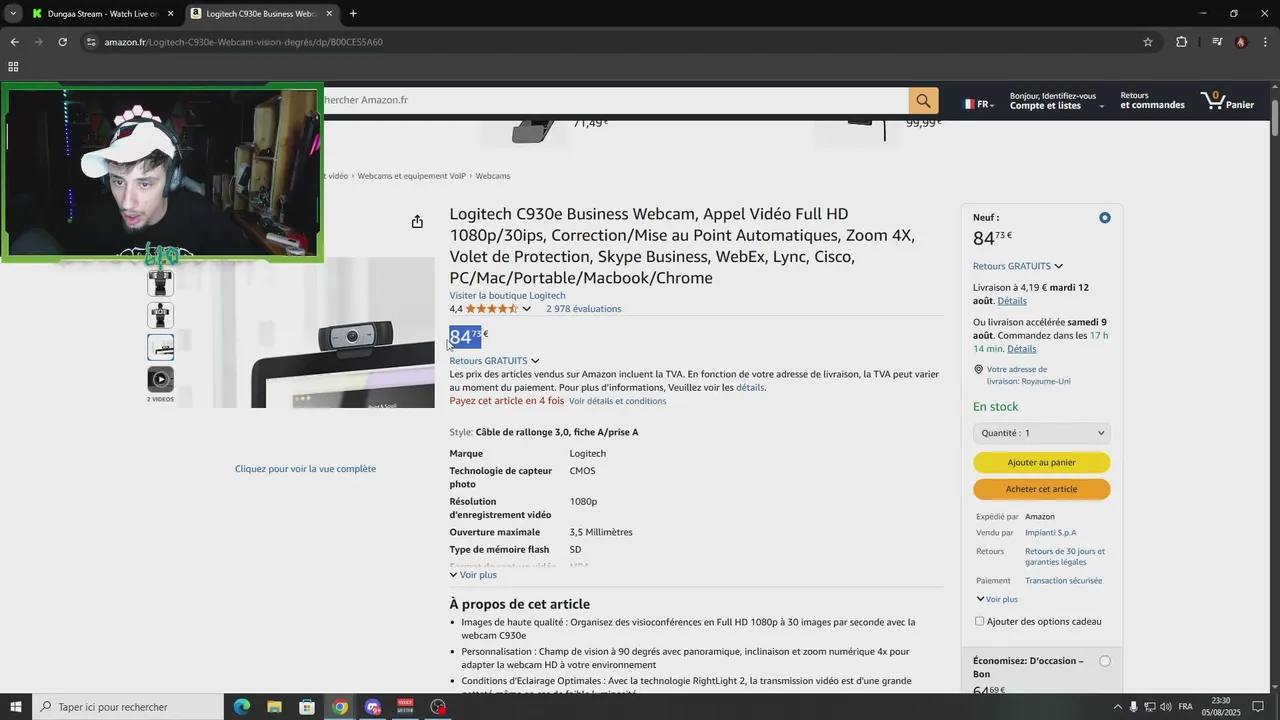Image resolution: width=1280 pixels, height=720 pixels.
Task: Select the D'occasion – Bon radio button
Action: (x=1105, y=661)
